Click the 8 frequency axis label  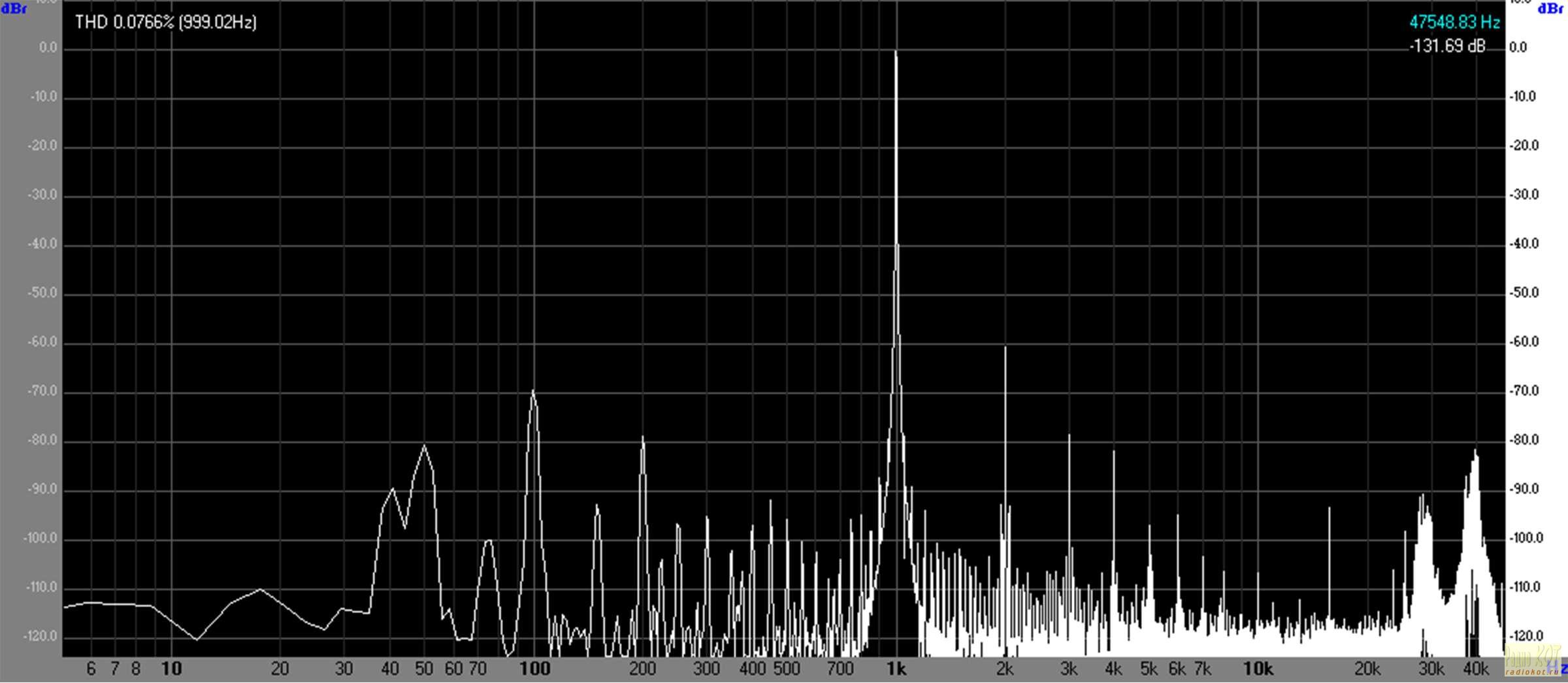pos(136,669)
